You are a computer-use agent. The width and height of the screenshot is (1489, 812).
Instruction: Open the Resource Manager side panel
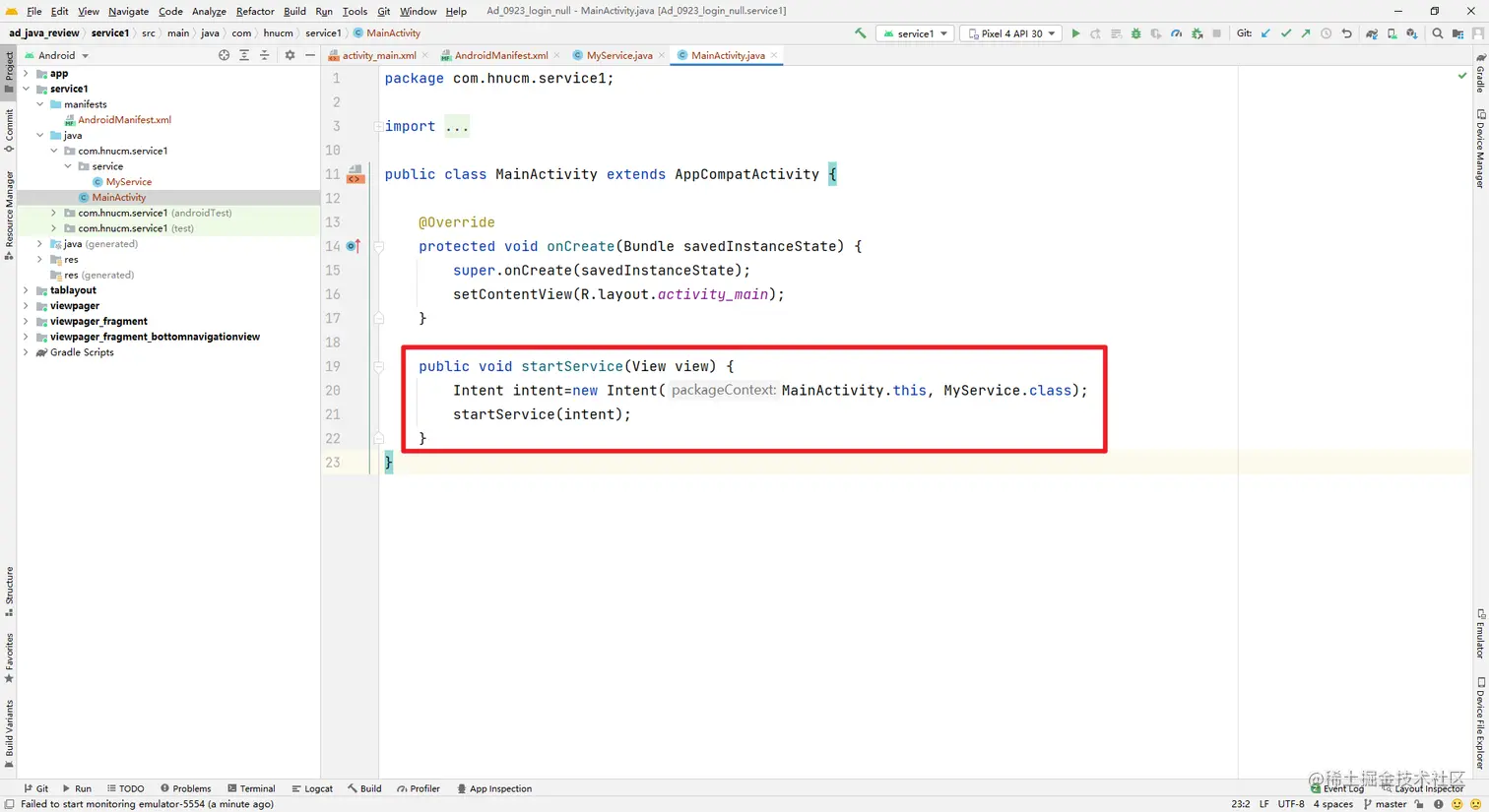[x=9, y=215]
